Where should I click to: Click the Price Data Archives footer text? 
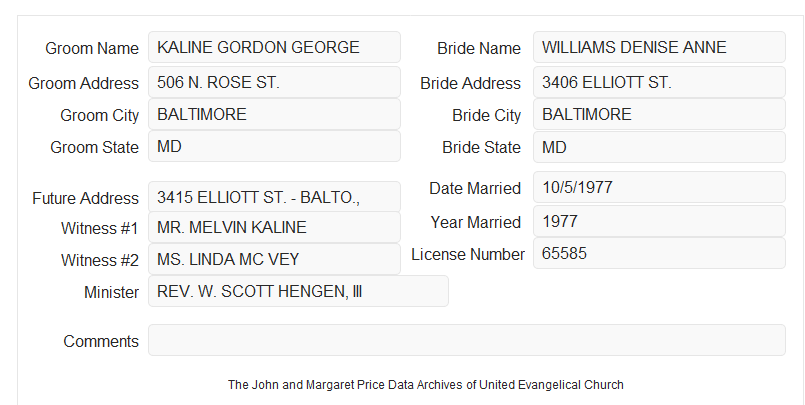pos(426,385)
